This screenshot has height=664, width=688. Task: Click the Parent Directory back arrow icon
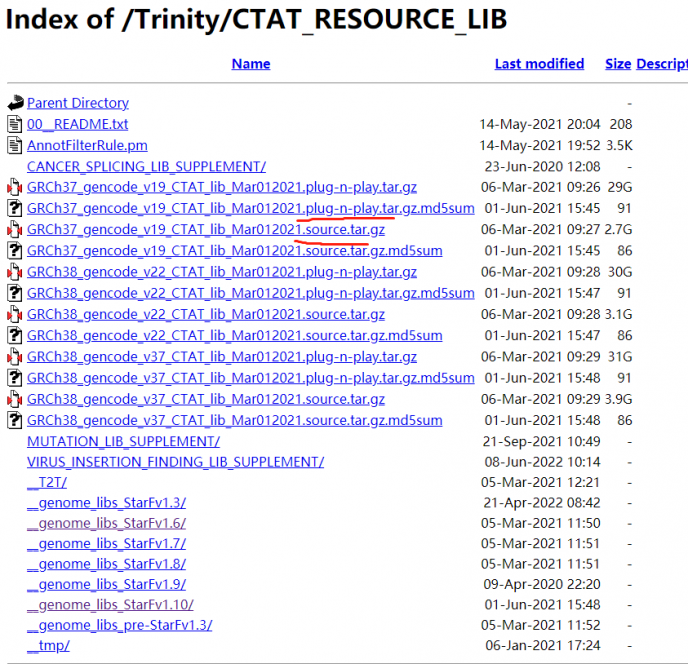coord(15,103)
